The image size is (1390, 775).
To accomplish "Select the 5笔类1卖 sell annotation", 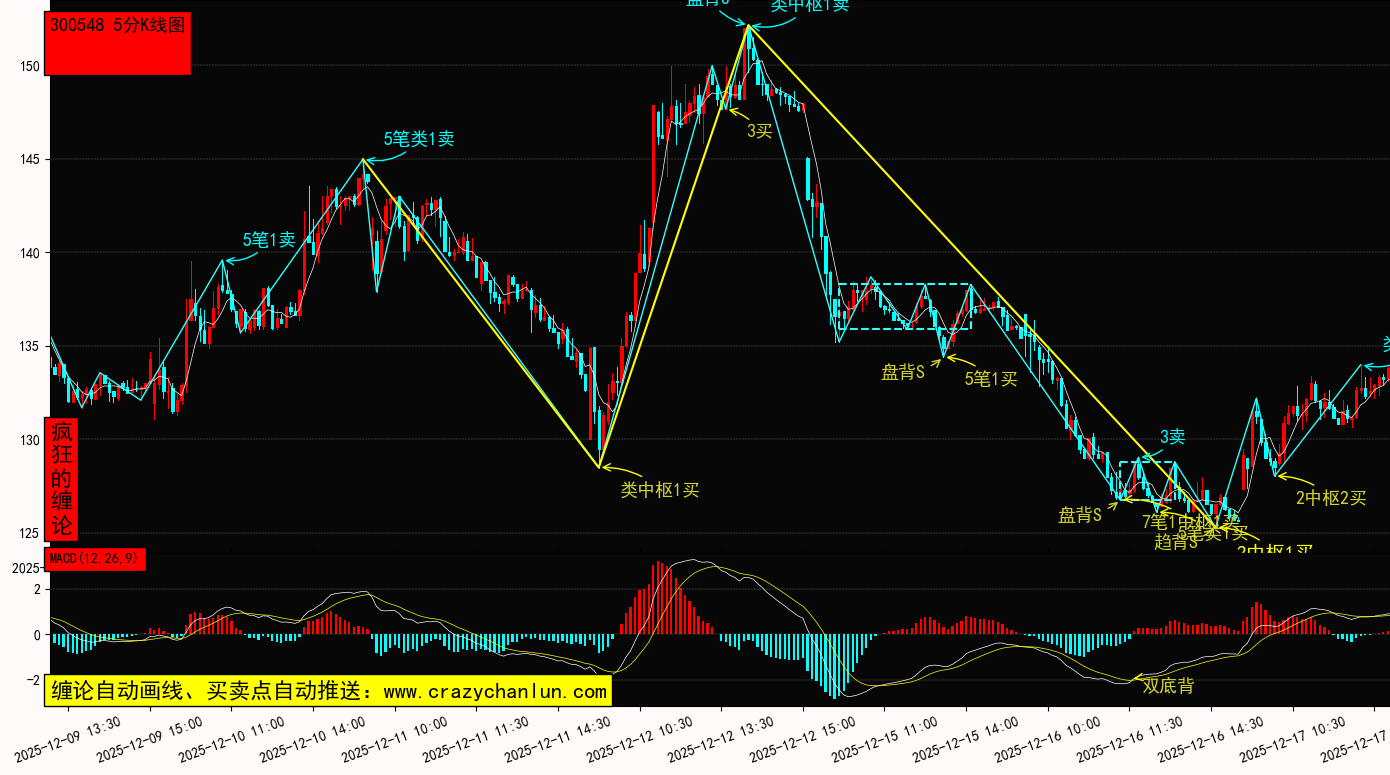I will point(419,139).
